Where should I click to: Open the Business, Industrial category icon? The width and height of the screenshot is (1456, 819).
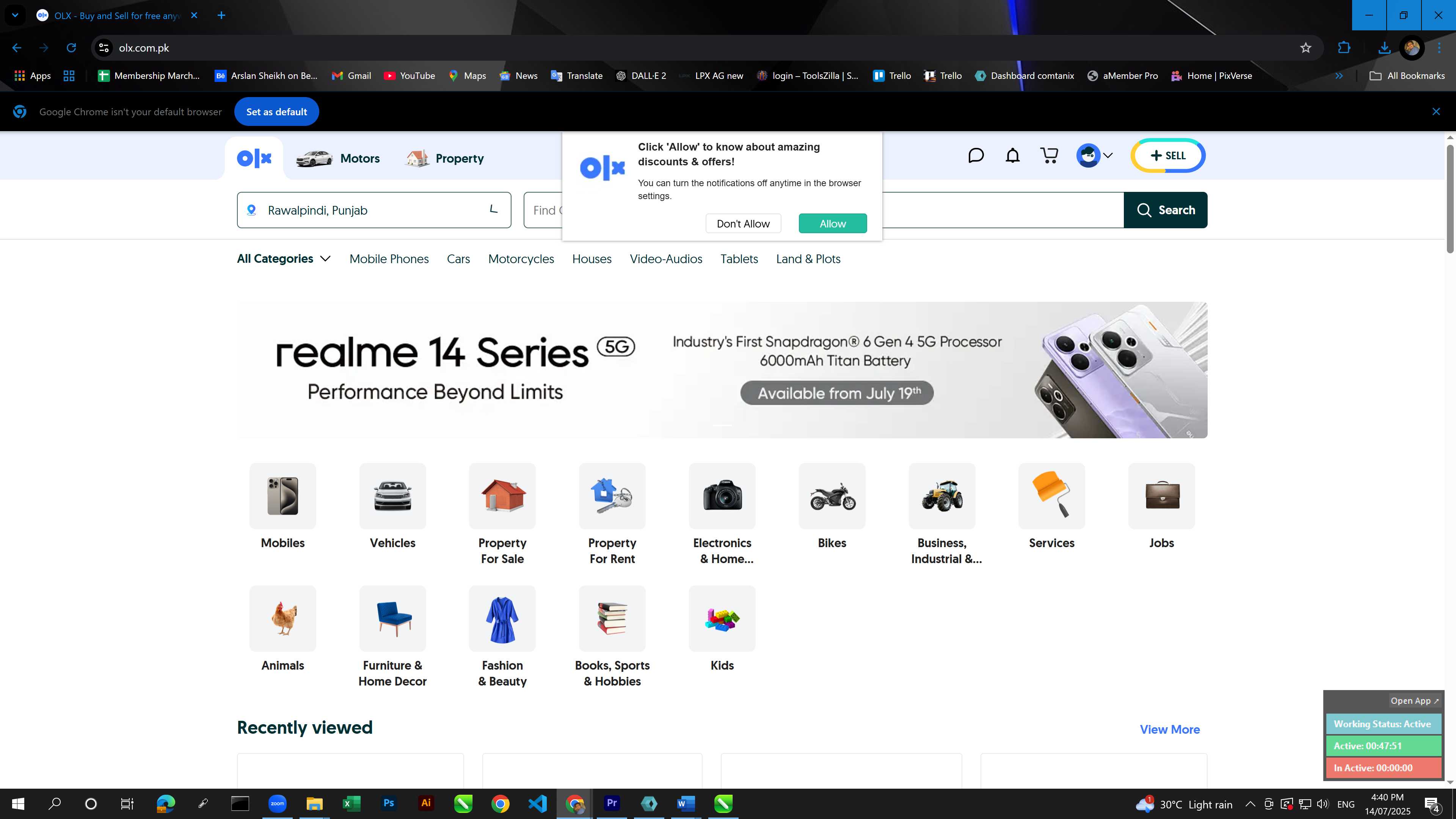coord(942,496)
